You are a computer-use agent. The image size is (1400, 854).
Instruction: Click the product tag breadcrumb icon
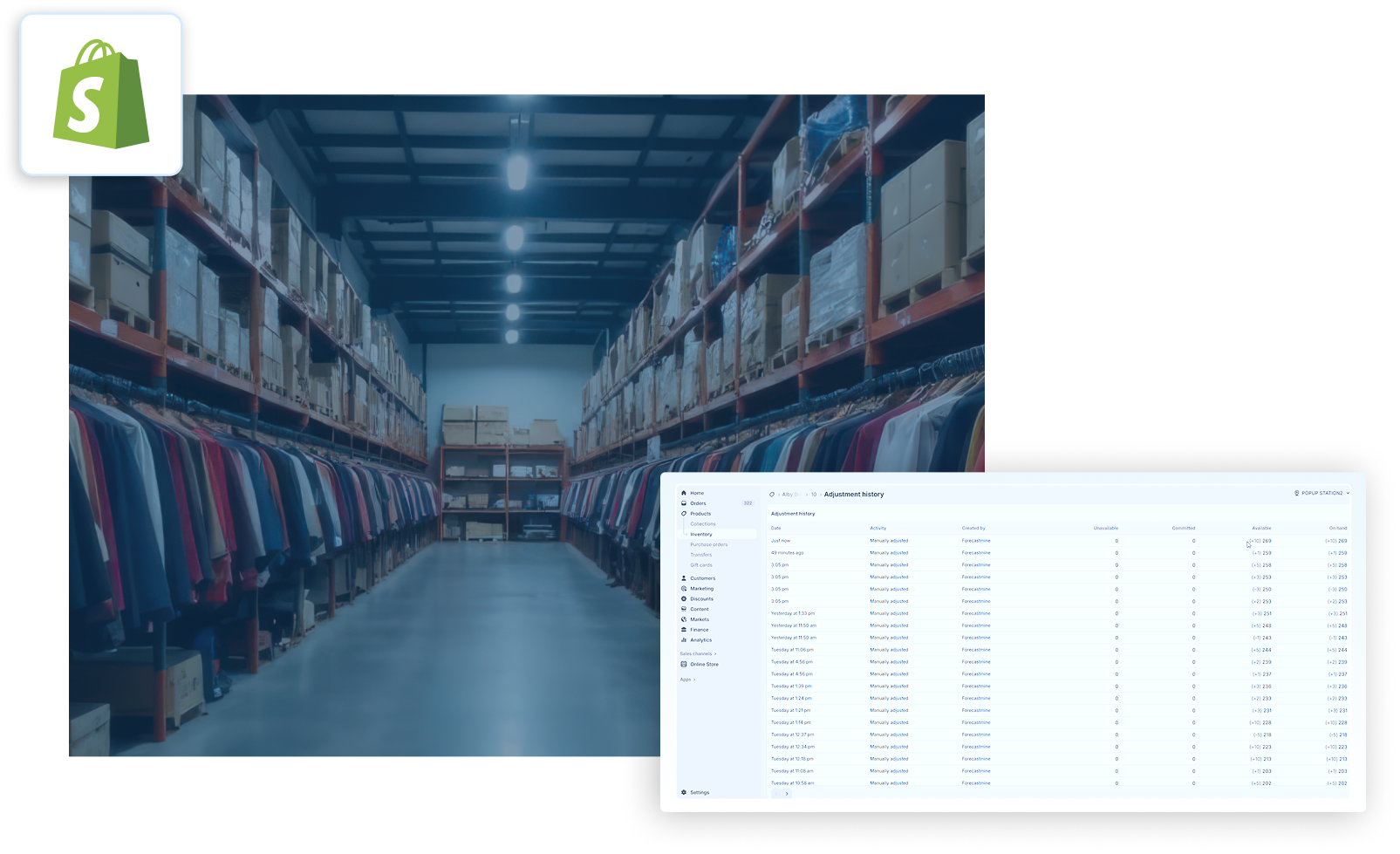(x=772, y=495)
